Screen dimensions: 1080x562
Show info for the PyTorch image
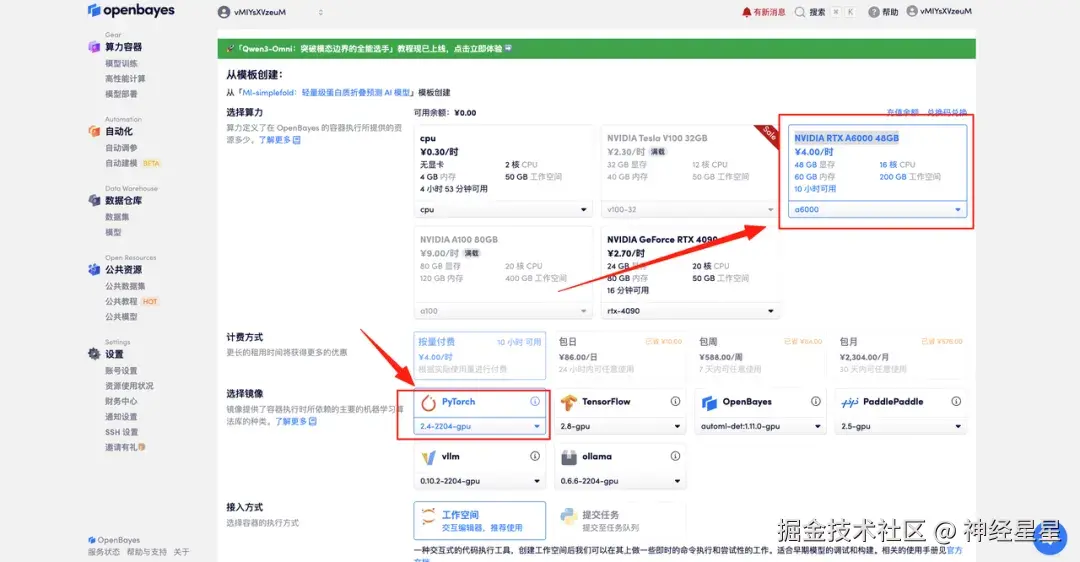[534, 402]
